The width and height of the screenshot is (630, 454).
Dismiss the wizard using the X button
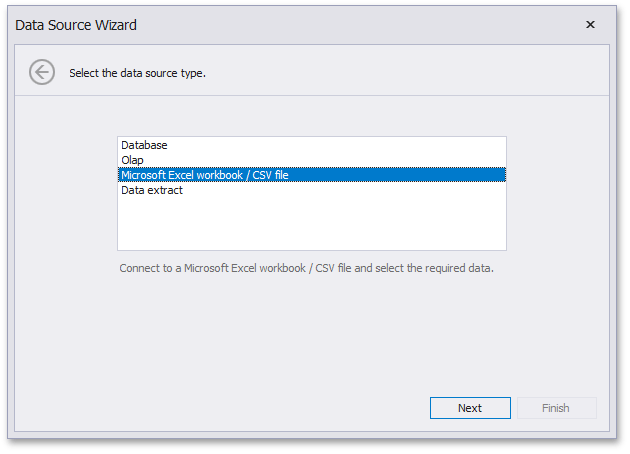coord(590,25)
